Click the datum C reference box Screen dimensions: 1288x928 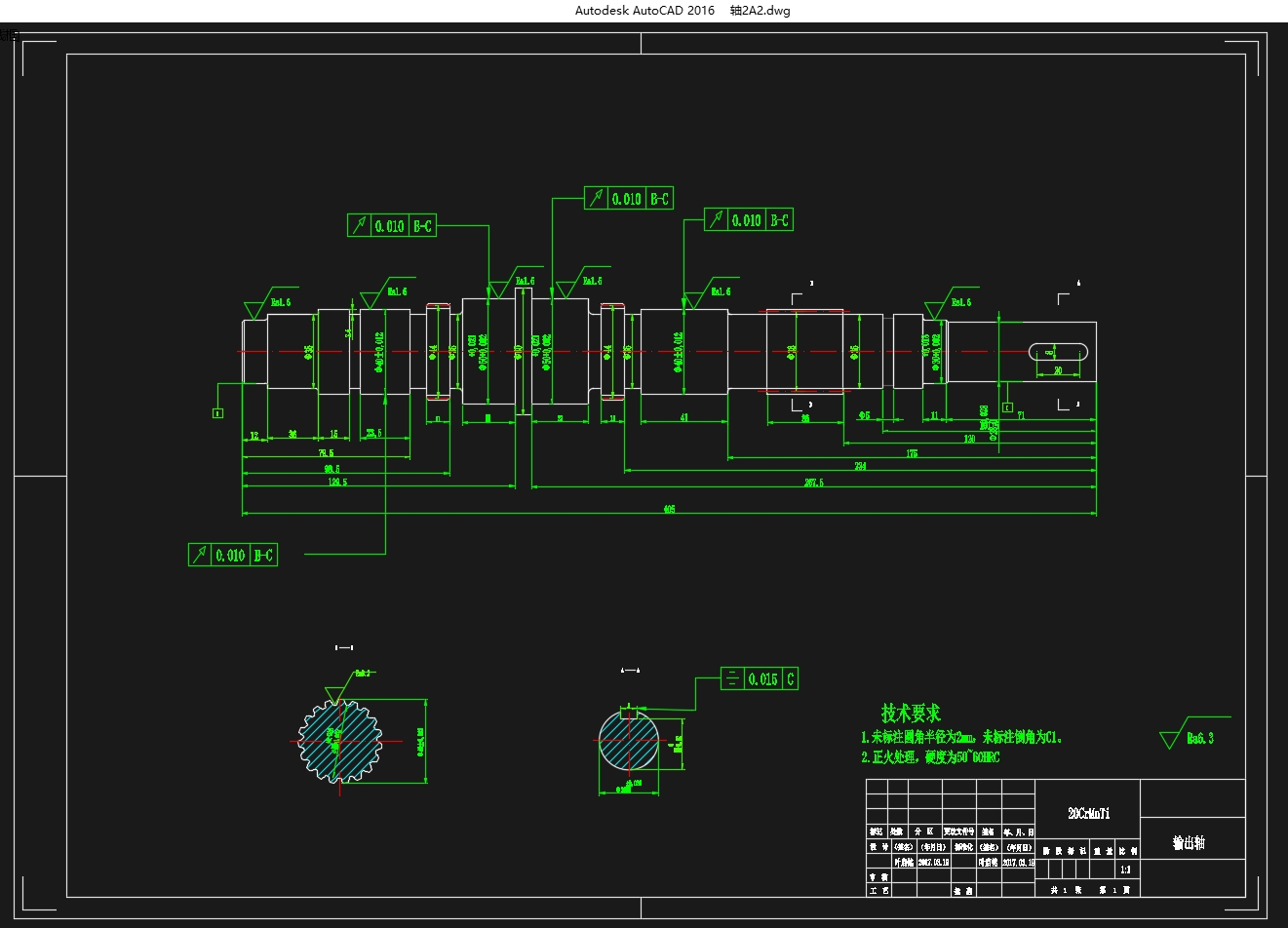pyautogui.click(x=1007, y=407)
